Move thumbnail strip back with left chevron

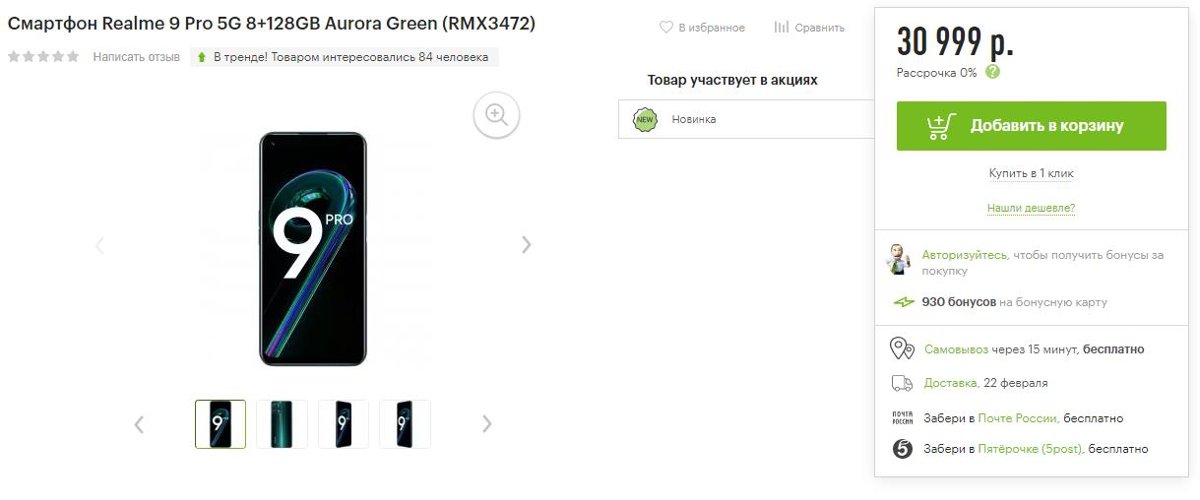(x=139, y=424)
